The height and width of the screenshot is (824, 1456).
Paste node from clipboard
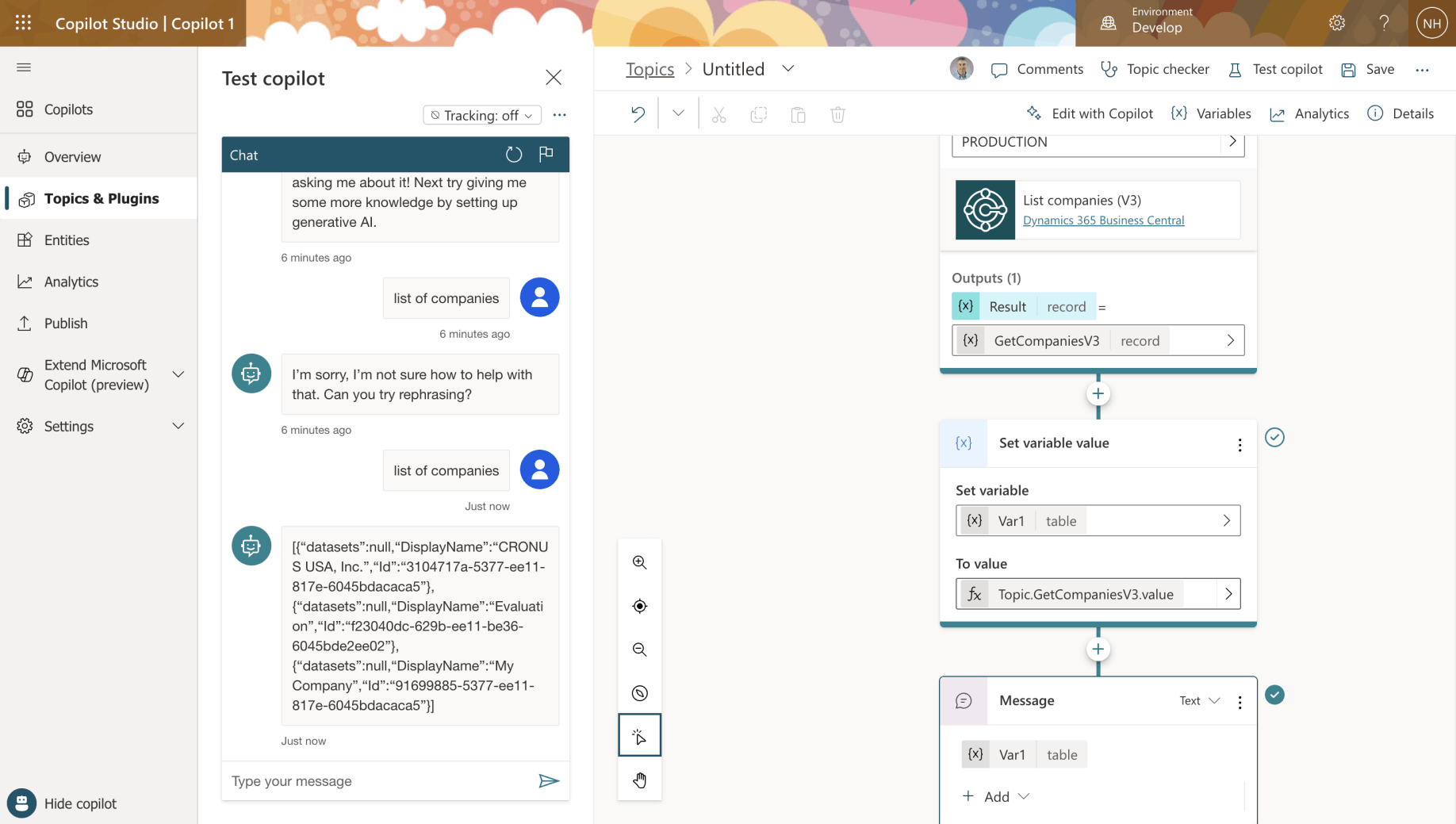click(x=799, y=115)
